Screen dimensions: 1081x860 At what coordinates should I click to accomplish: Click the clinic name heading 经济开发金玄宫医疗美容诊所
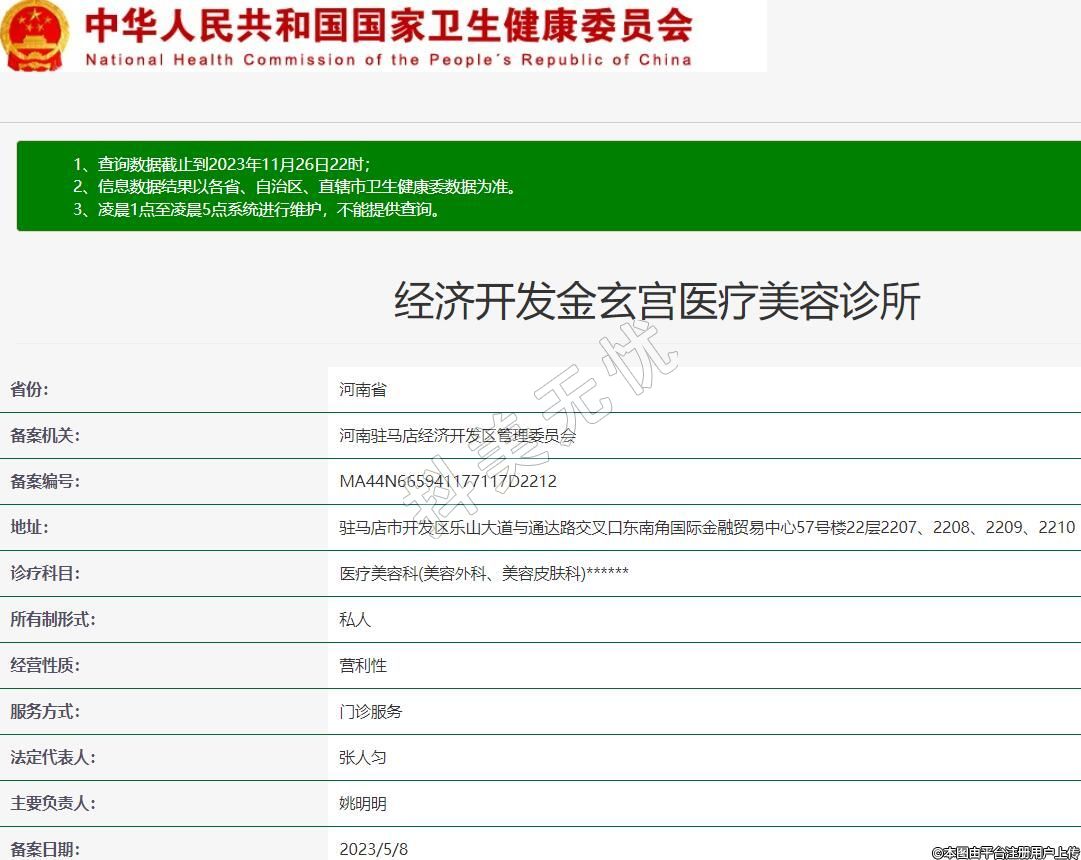[x=657, y=301]
